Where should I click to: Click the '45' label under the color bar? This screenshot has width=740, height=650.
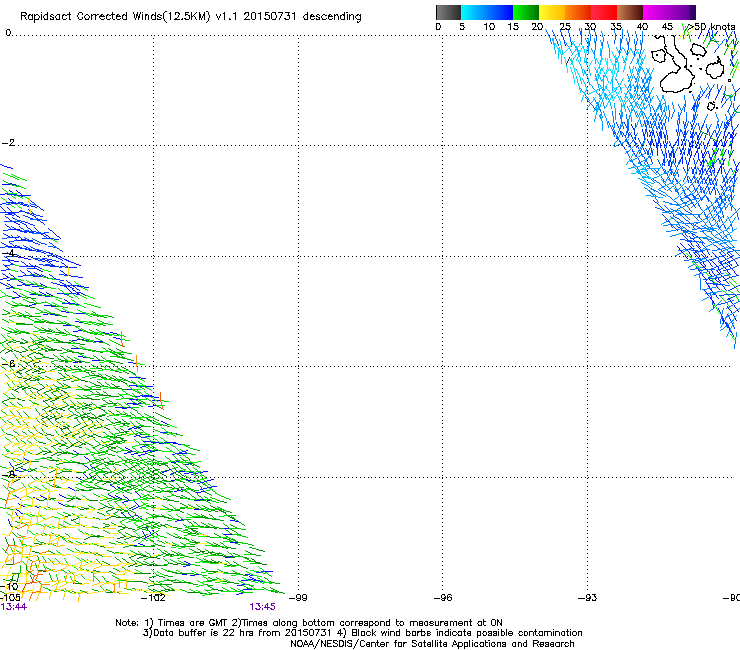(x=667, y=27)
